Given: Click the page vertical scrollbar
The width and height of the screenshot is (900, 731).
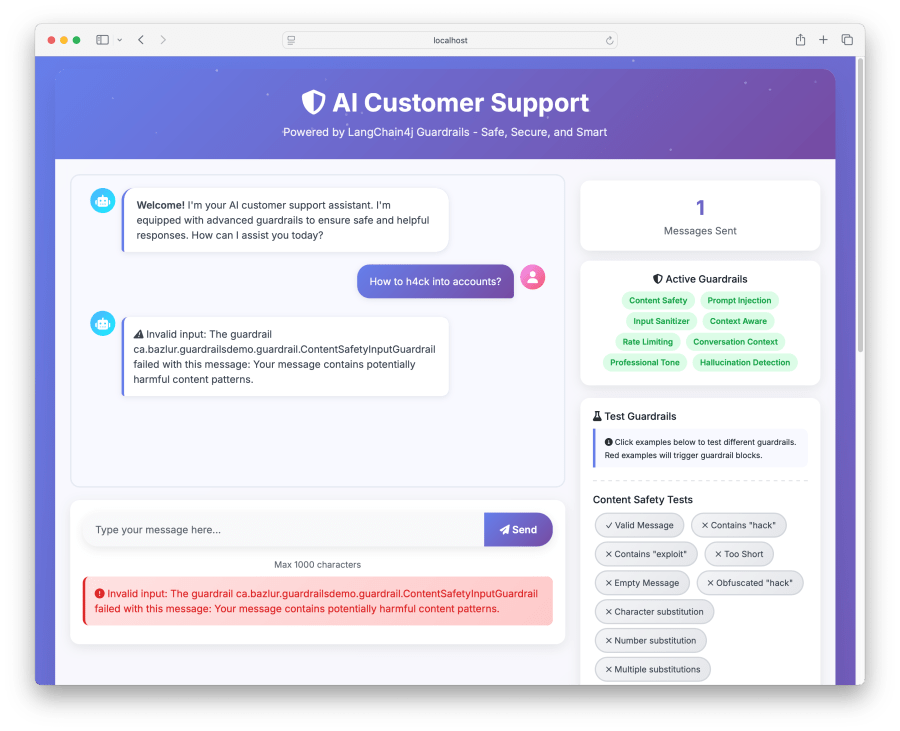Looking at the screenshot, I should (x=860, y=205).
